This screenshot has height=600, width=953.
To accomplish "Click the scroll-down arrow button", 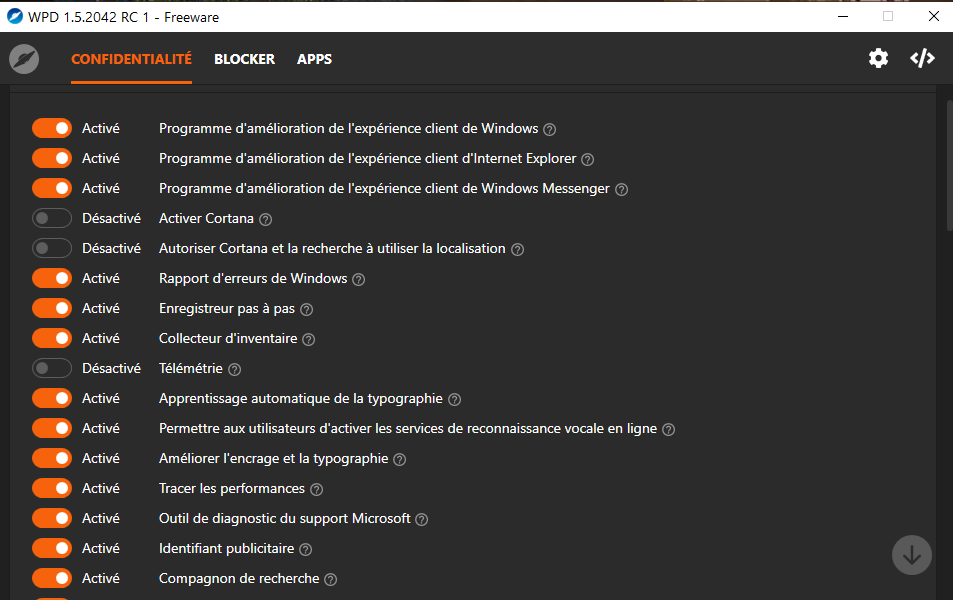I will [911, 555].
